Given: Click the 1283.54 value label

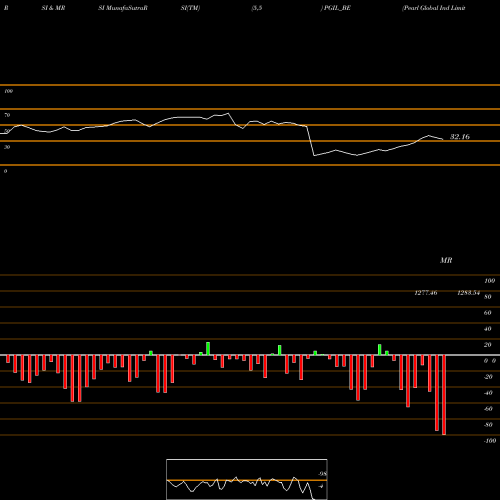Looking at the screenshot, I should click(468, 293).
